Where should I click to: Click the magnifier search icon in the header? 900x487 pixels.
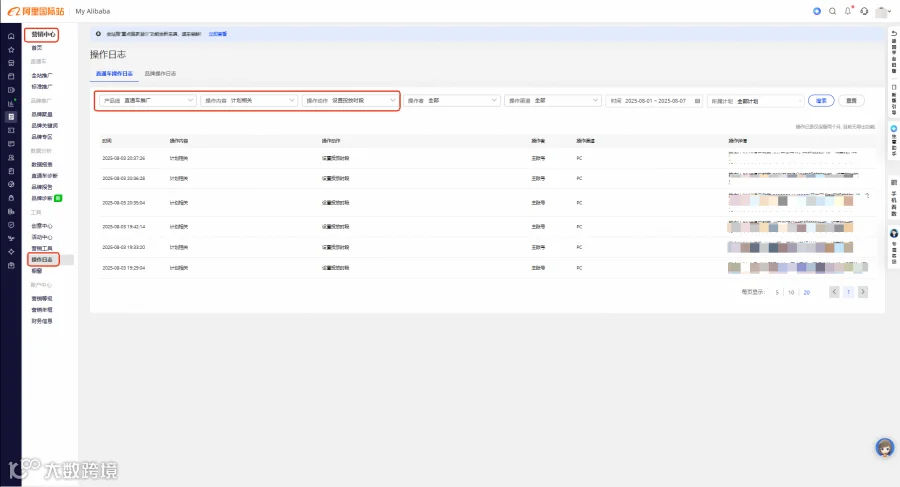(x=832, y=11)
